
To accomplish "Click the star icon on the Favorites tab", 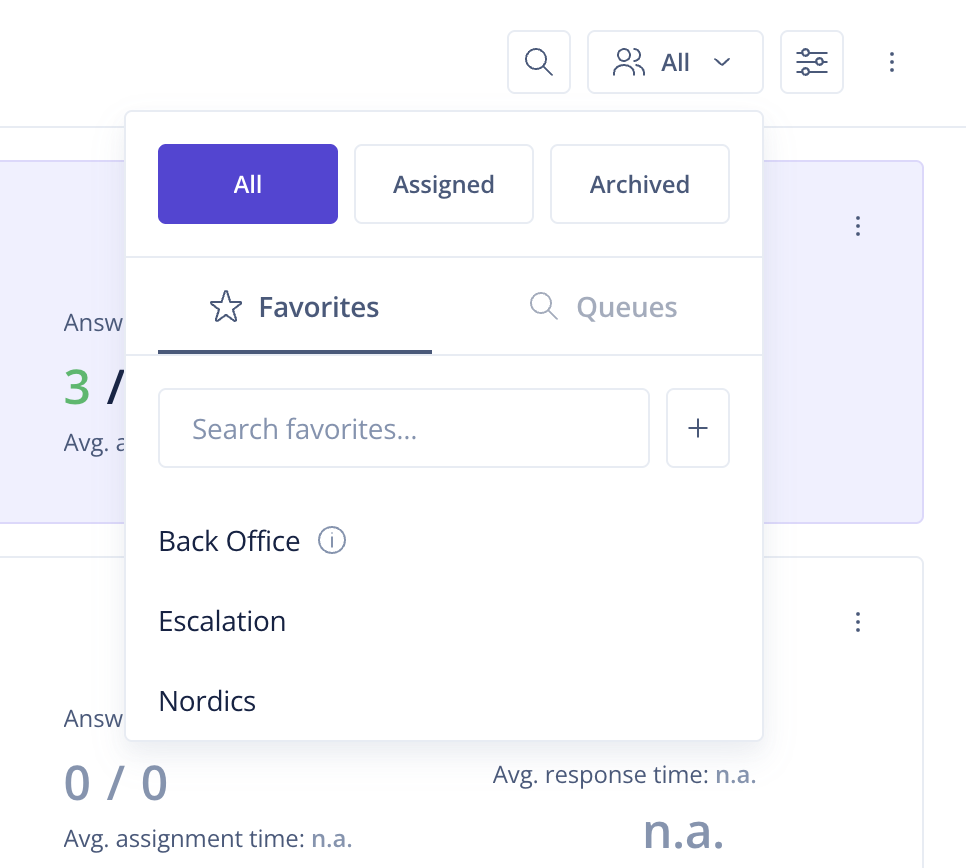I will [226, 307].
